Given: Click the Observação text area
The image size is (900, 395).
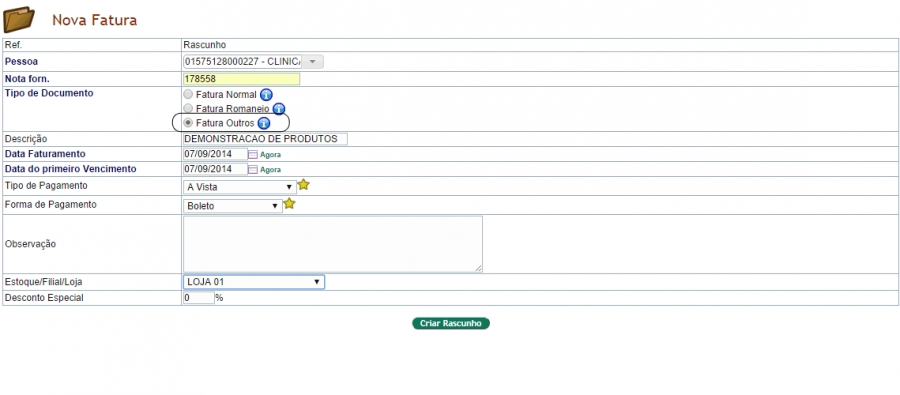Looking at the screenshot, I should point(333,244).
